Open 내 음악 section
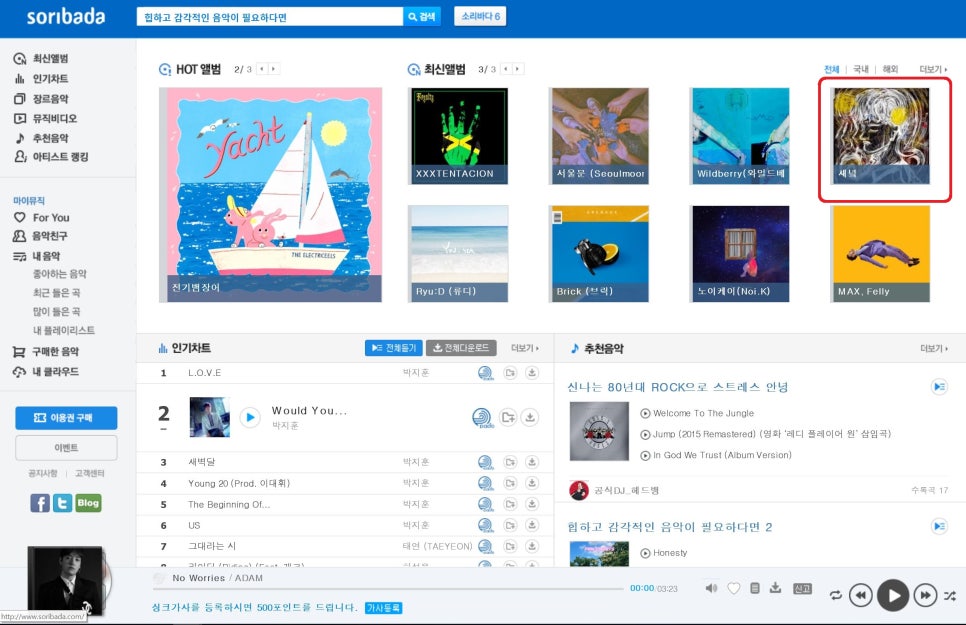This screenshot has height=625, width=966. coord(37,256)
